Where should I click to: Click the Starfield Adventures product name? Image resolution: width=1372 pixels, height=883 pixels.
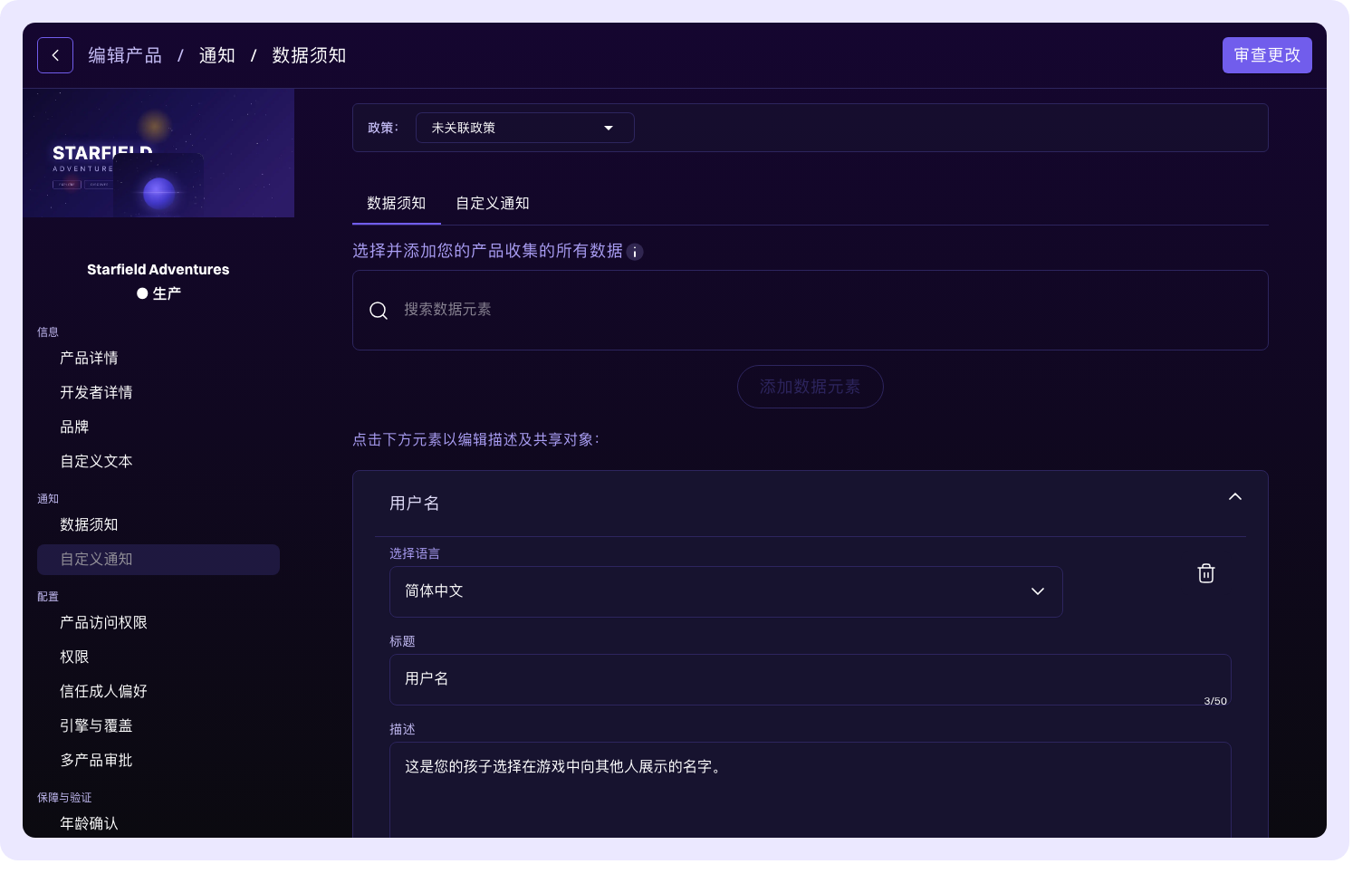pos(158,270)
